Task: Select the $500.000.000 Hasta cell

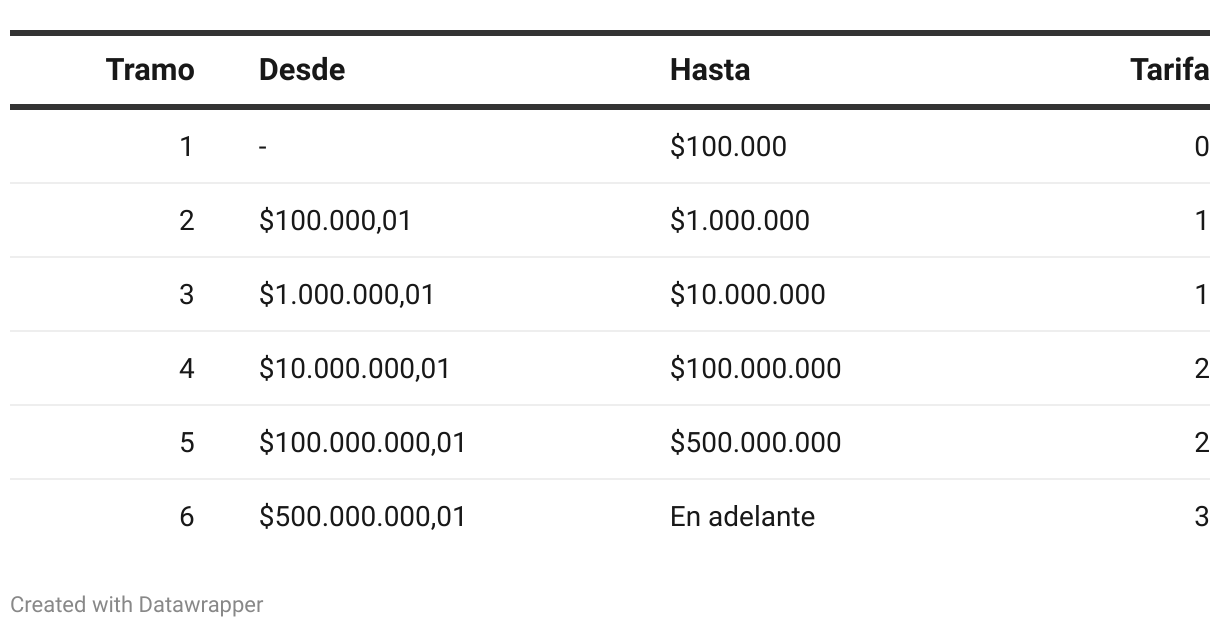Action: click(756, 443)
